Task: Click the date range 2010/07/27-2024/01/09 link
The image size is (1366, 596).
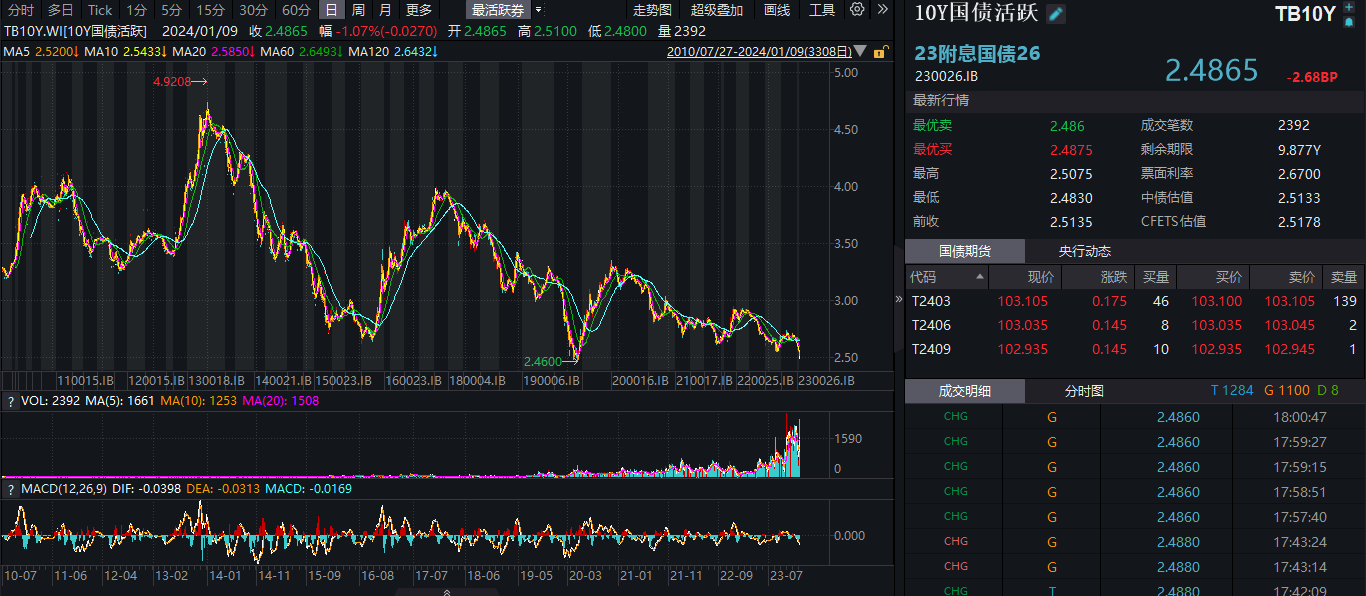Action: click(760, 51)
